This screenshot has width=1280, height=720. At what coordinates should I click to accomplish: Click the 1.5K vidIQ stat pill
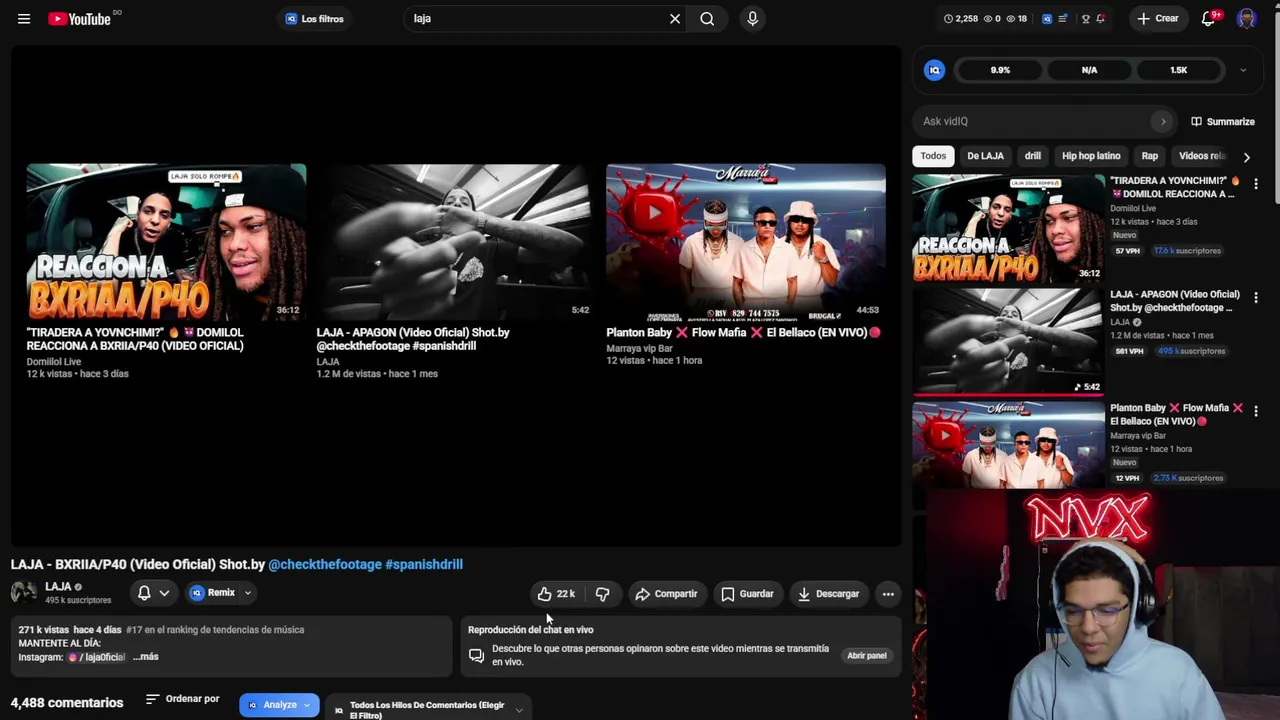tap(1179, 70)
